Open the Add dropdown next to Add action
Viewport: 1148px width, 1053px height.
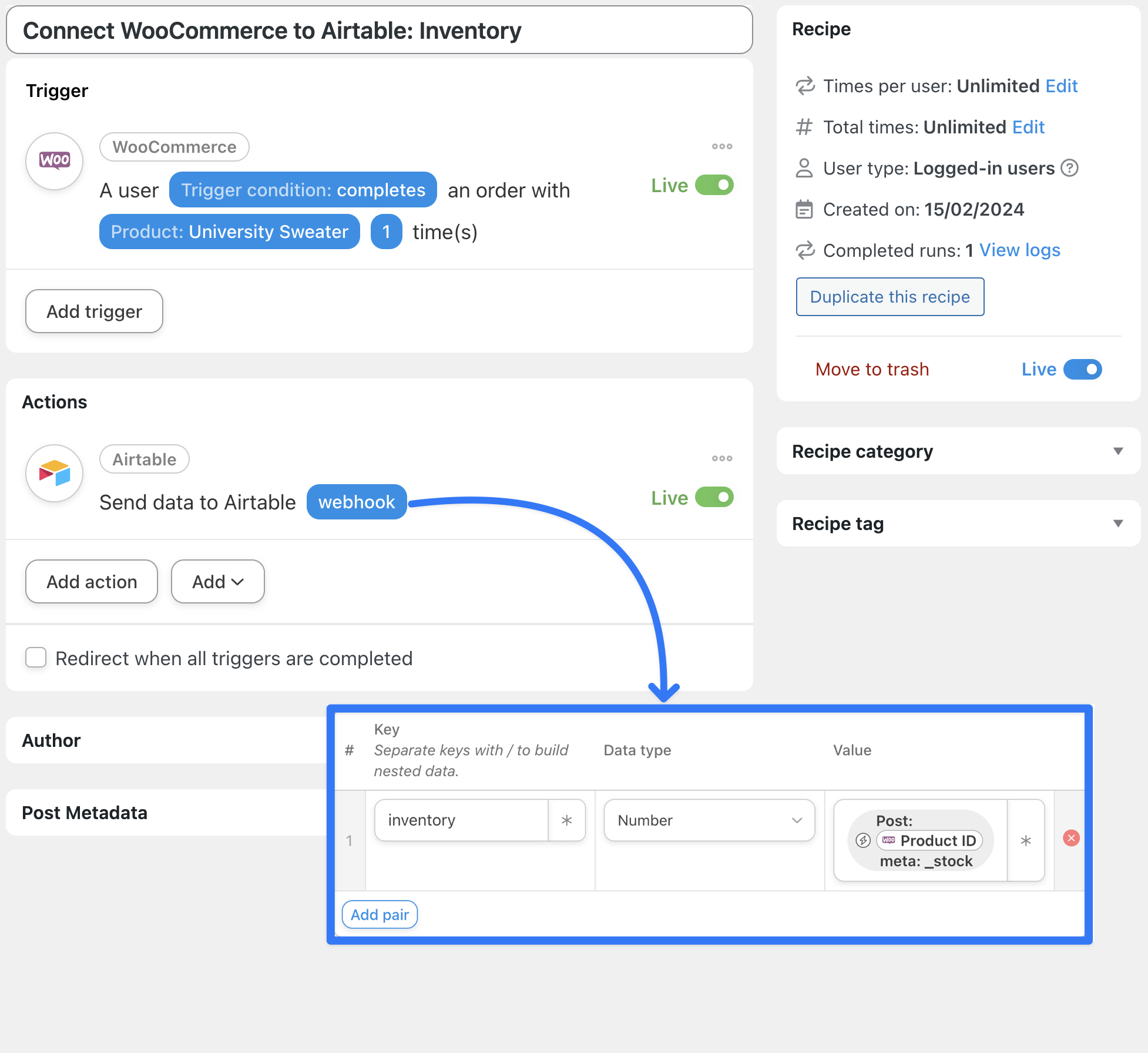pyautogui.click(x=217, y=582)
